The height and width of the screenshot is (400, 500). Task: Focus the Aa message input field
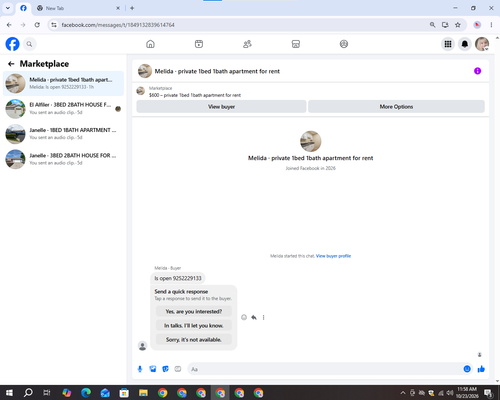point(325,369)
